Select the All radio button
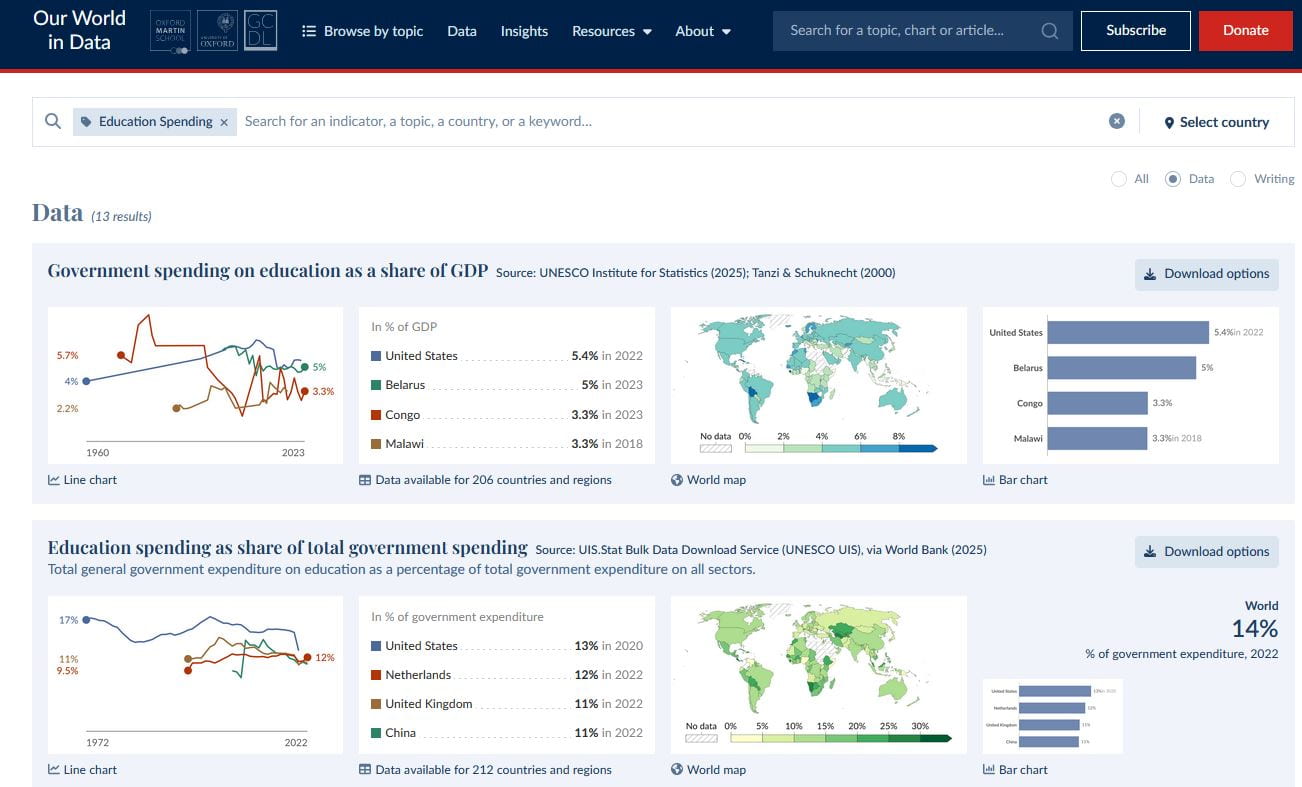The height and width of the screenshot is (787, 1302). pos(1119,179)
